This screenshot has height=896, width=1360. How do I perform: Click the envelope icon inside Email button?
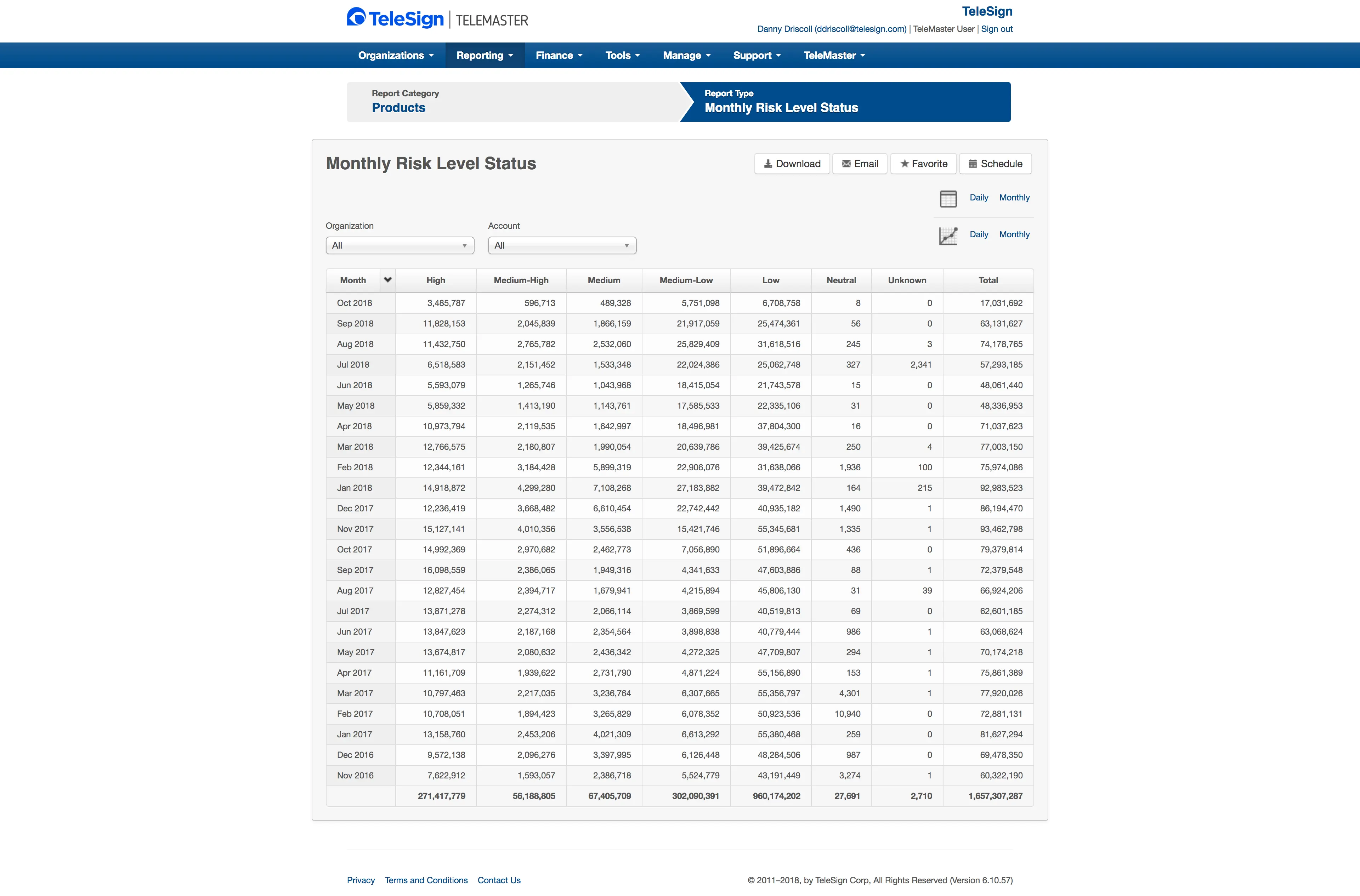pyautogui.click(x=846, y=164)
